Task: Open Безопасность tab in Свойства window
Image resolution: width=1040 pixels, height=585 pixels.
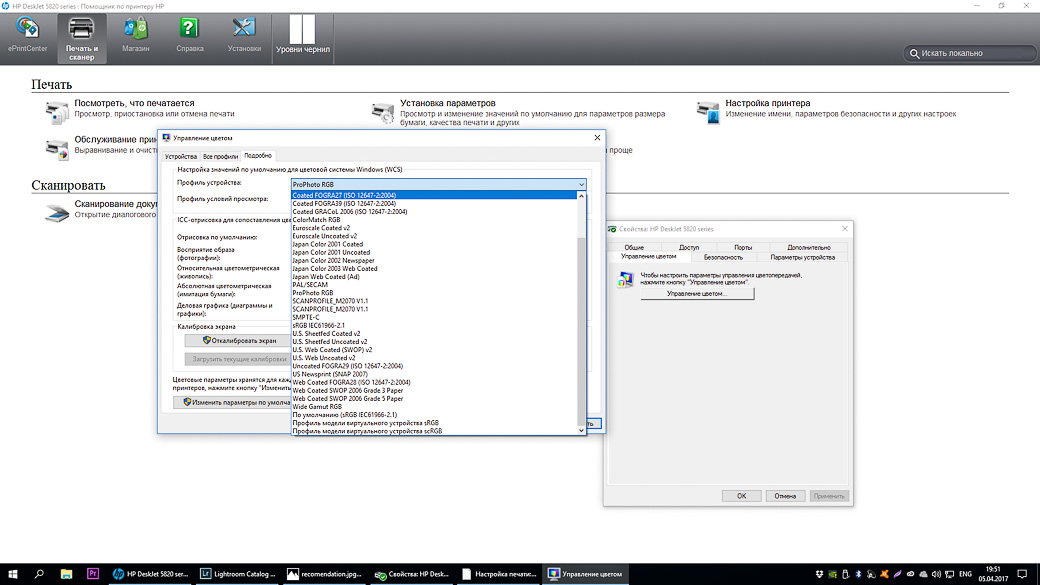Action: click(x=723, y=257)
